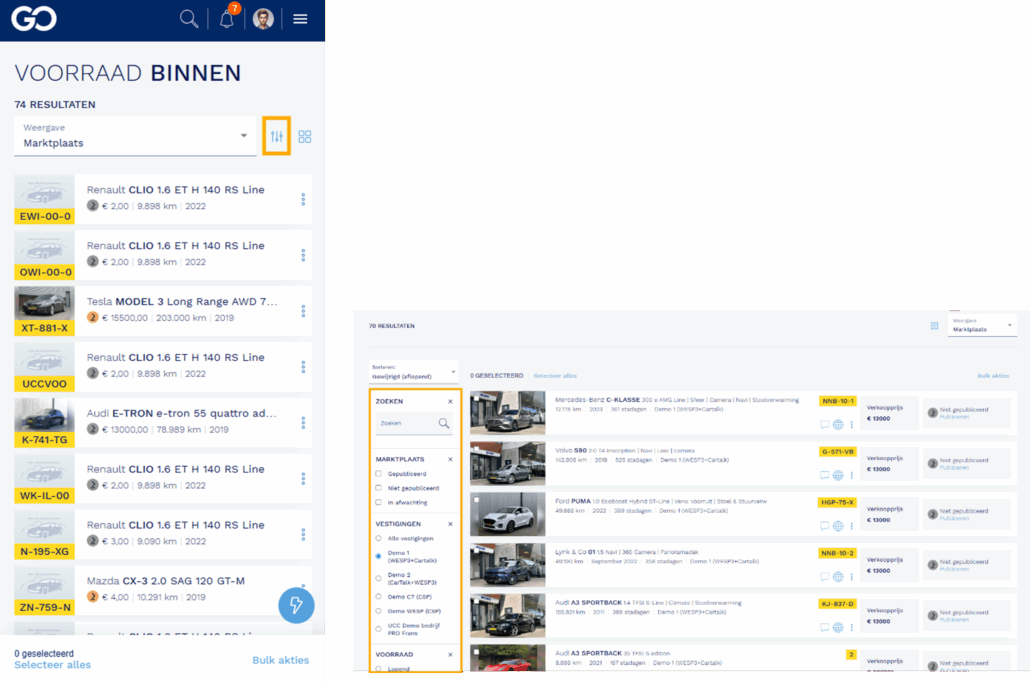Click Publiceren link for HGP-75-X
This screenshot has width=1030, height=681.
coord(954,518)
